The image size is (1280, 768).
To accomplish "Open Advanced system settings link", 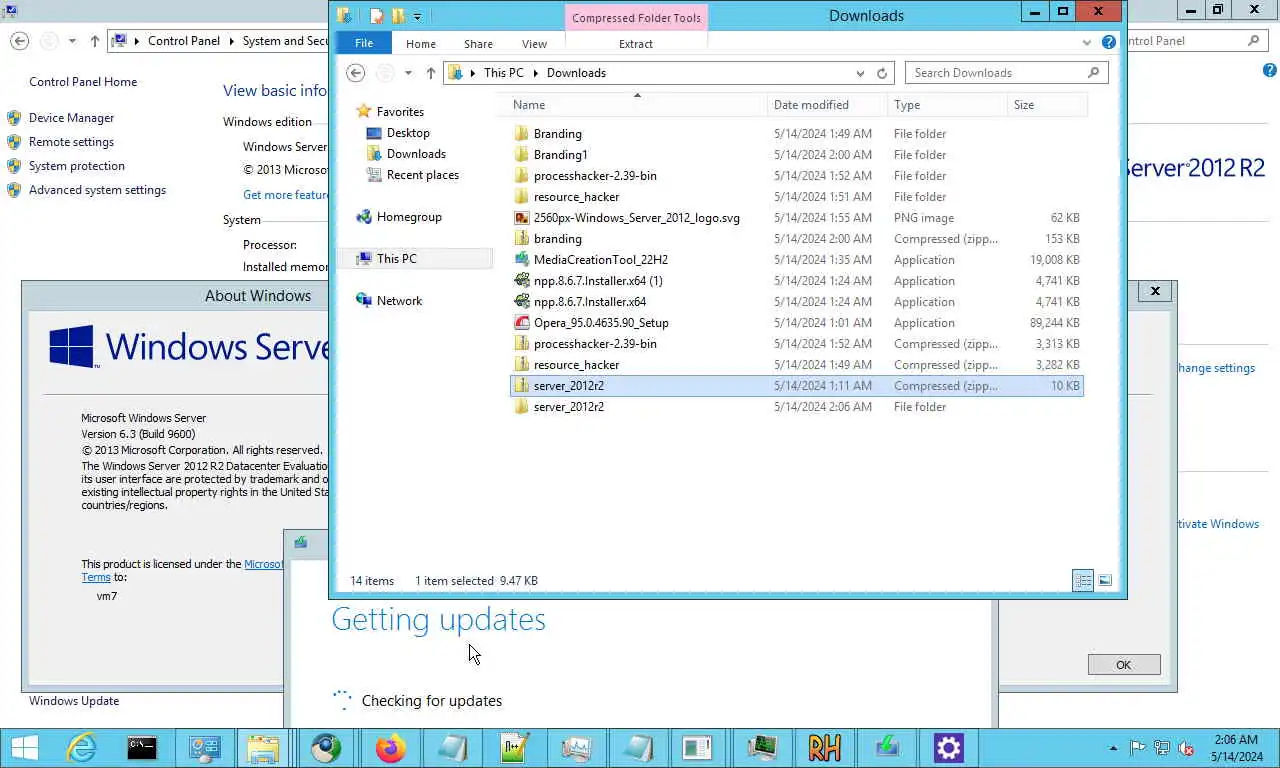I will point(97,190).
